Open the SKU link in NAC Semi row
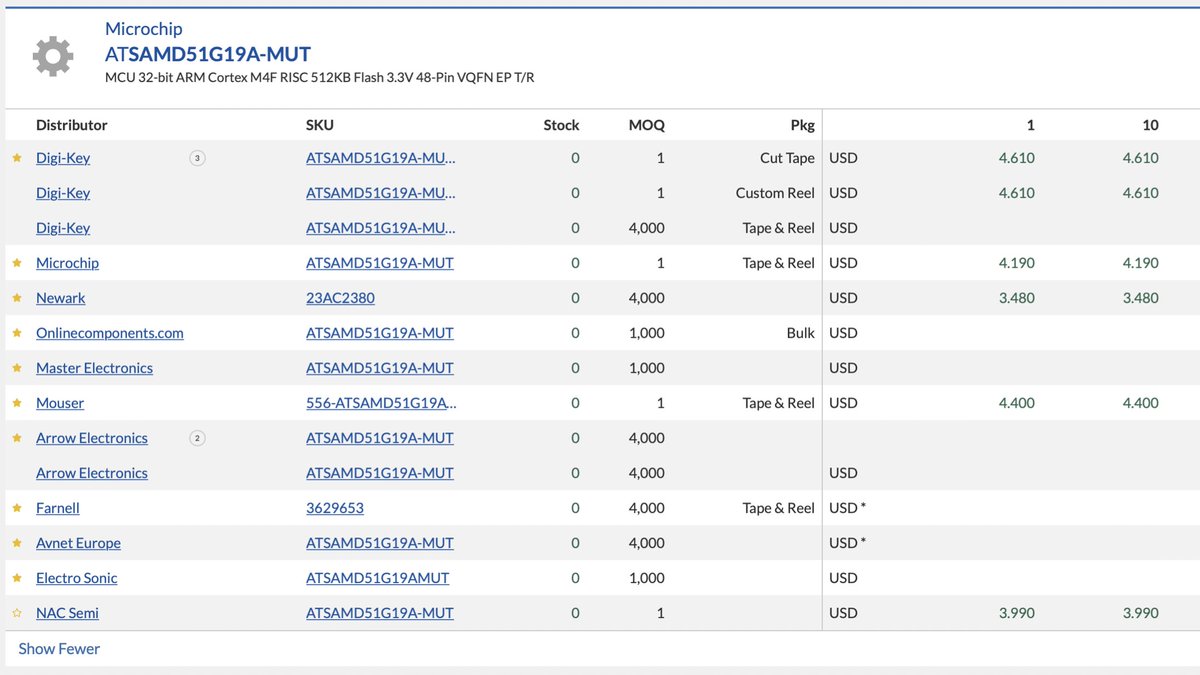Screen dimensions: 1200x675 380,613
